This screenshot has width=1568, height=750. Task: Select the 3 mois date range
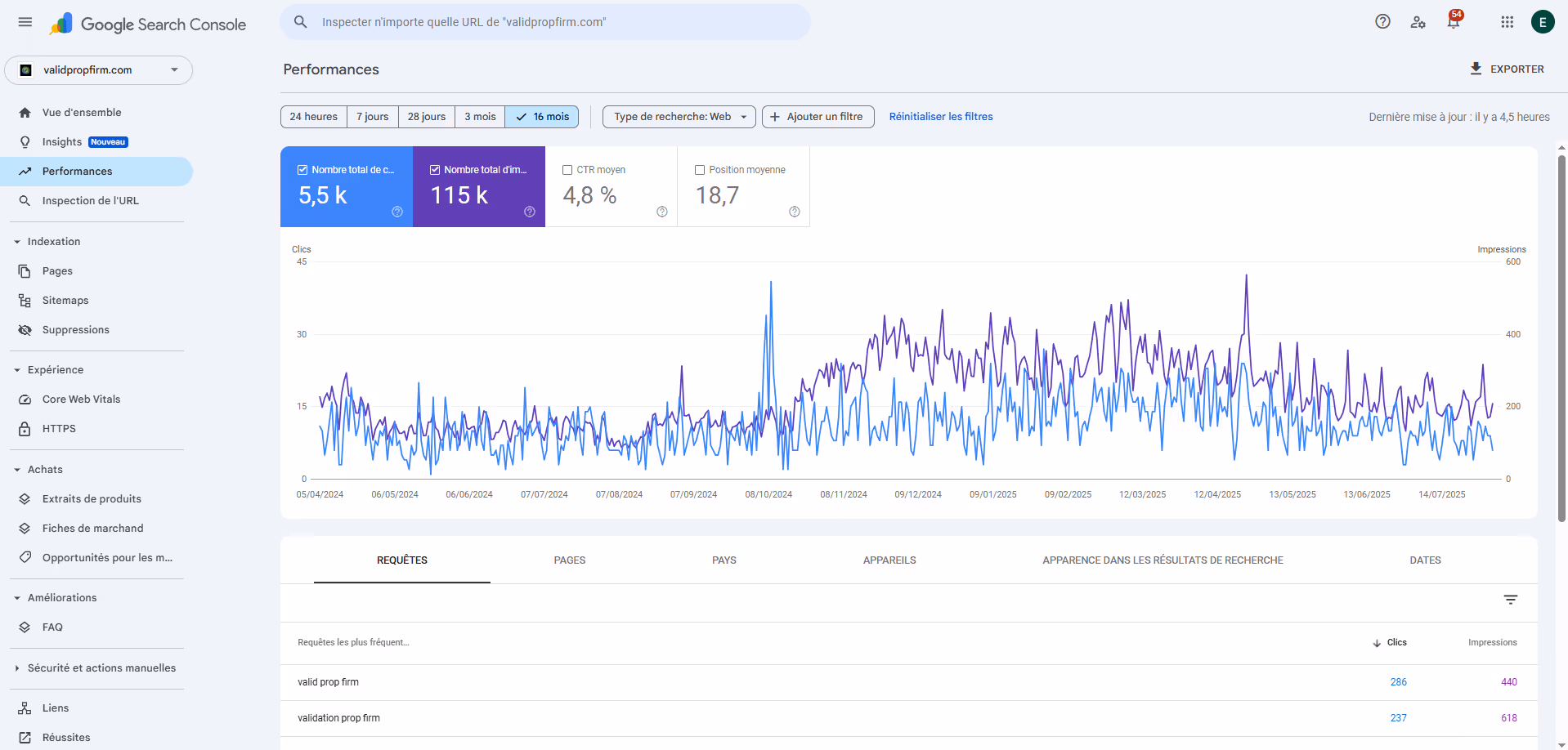481,117
